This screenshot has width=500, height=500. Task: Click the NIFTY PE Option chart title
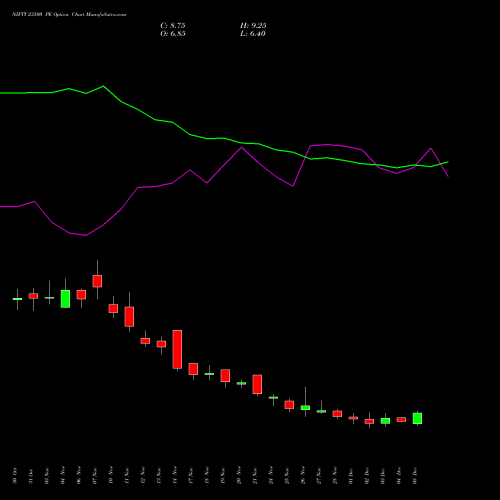coord(69,15)
